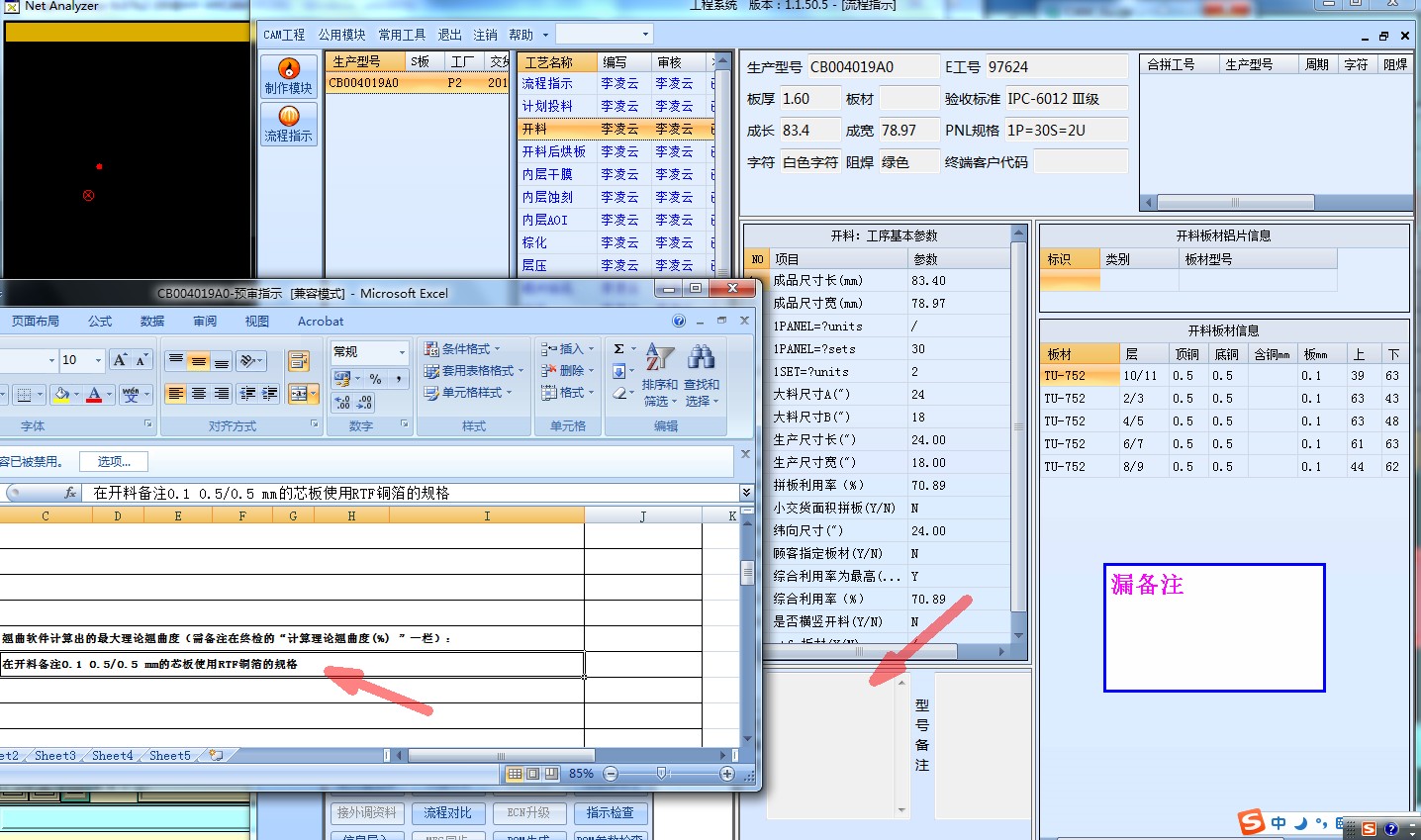The image size is (1421, 840).
Task: Click 退出 in engineering system menu
Action: [450, 35]
